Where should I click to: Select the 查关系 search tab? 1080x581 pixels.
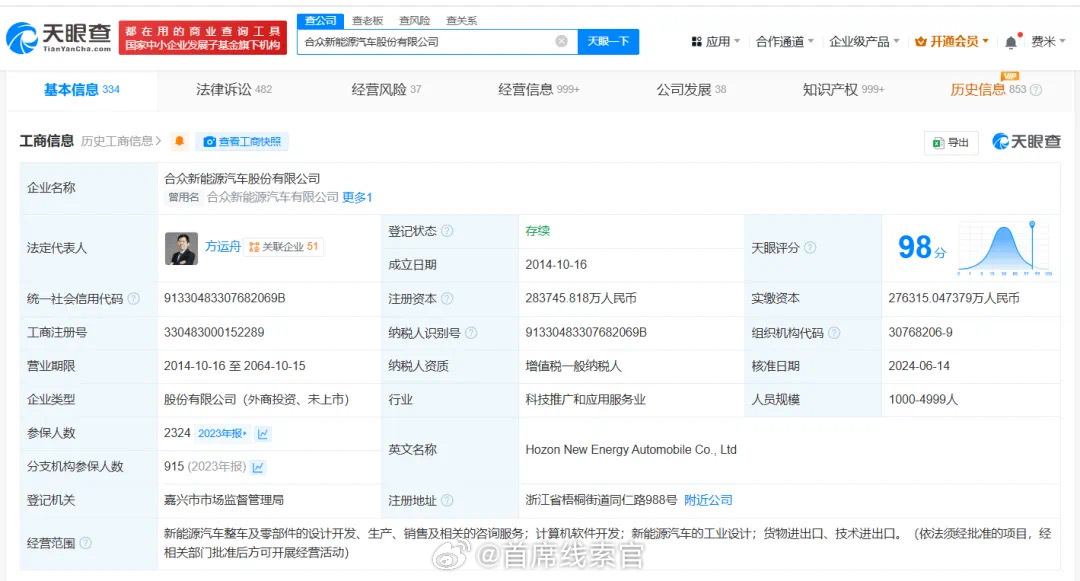[x=461, y=21]
